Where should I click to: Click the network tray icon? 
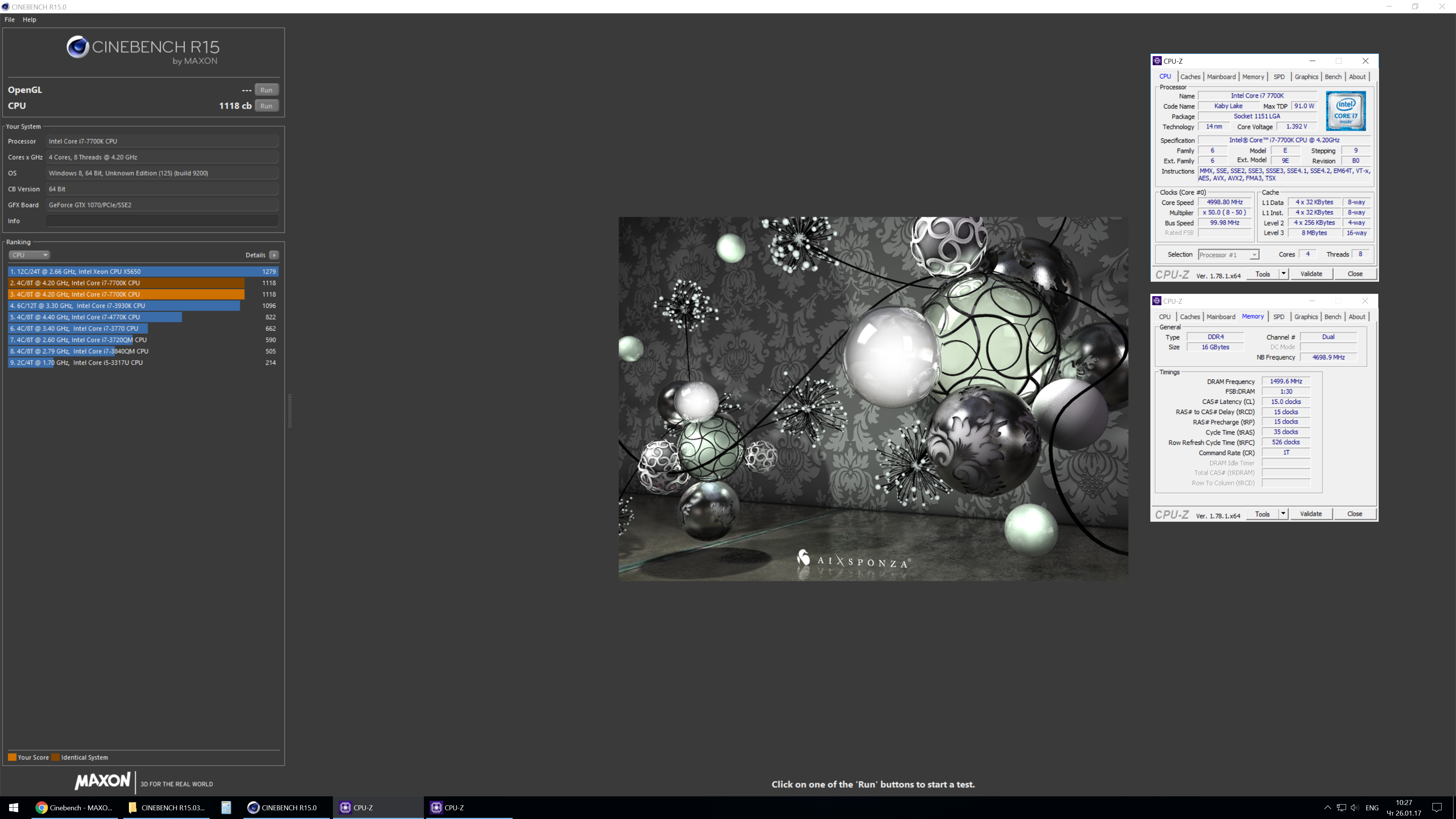1341,808
